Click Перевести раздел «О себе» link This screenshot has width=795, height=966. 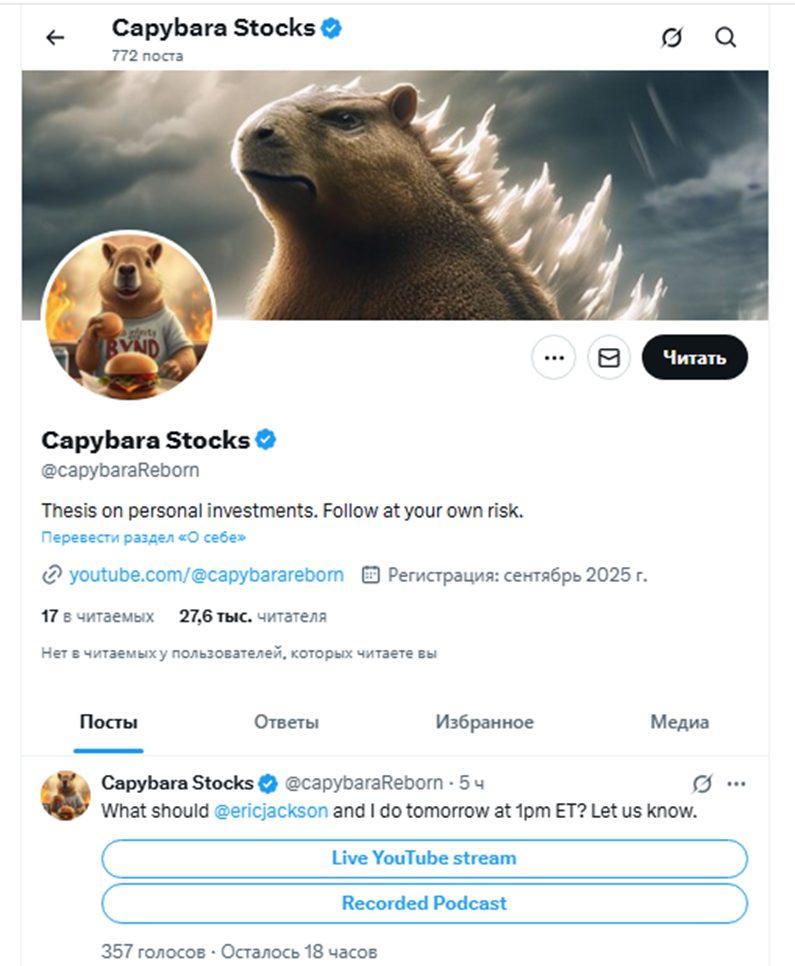click(x=143, y=537)
